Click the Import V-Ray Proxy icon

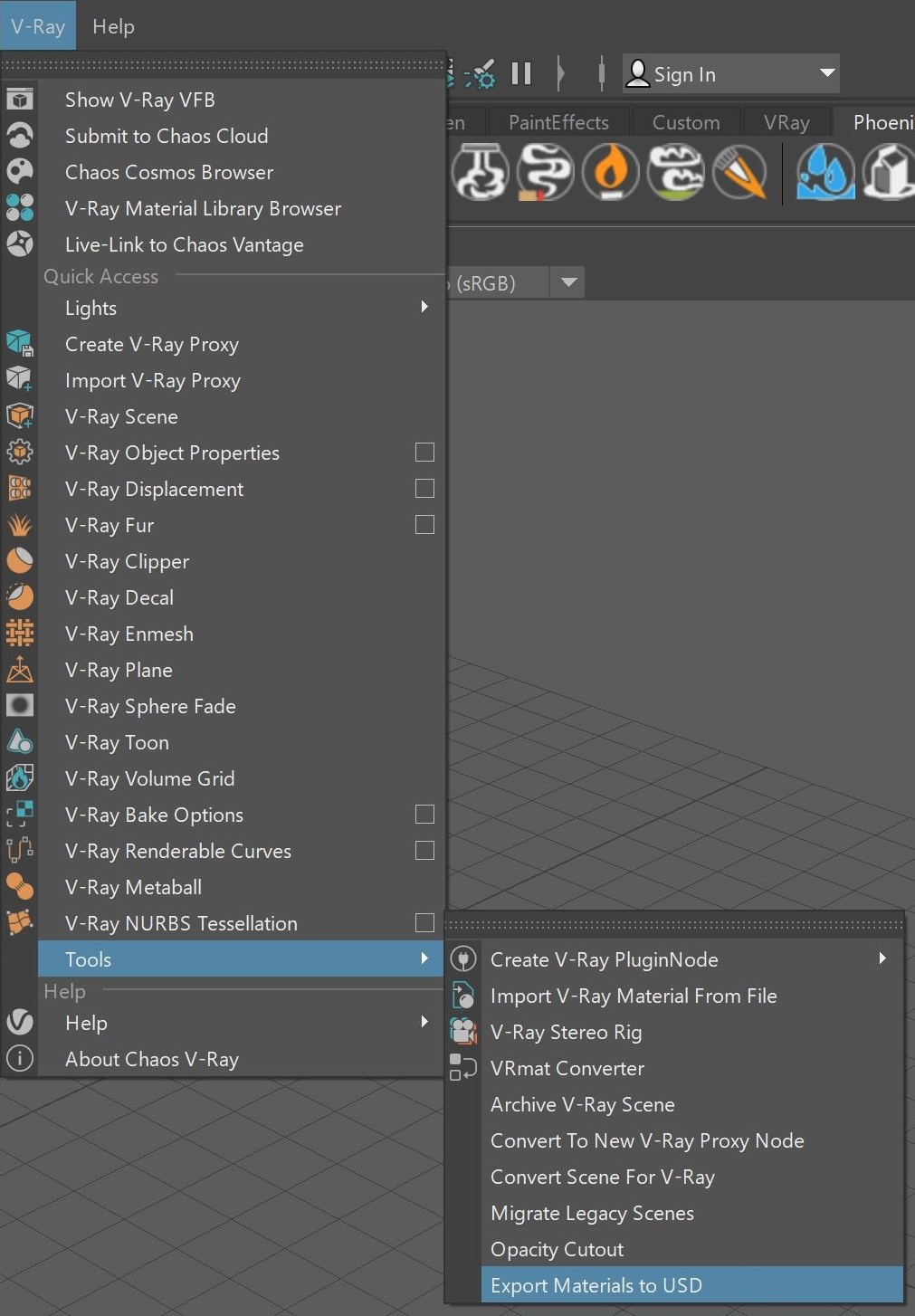[x=20, y=379]
